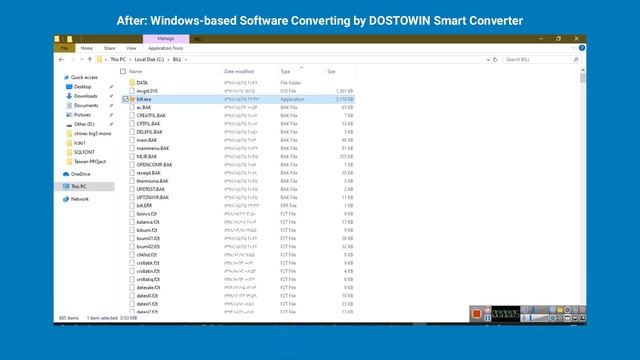Click chevron after BILL in address bar
Image resolution: width=640 pixels, height=360 pixels.
[x=186, y=60]
